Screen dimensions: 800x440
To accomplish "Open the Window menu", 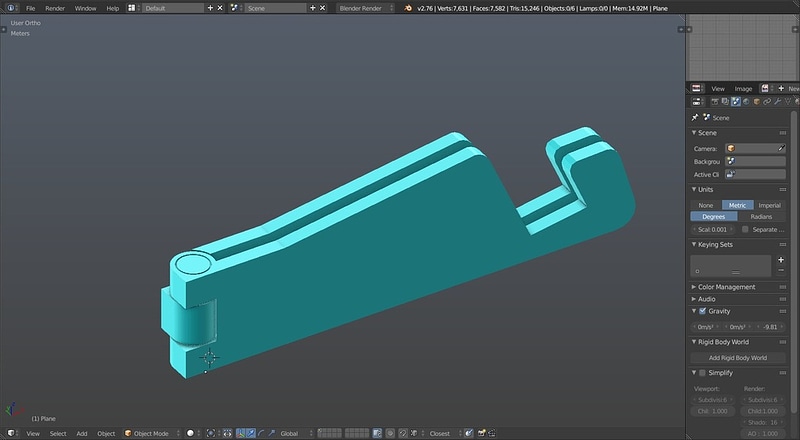I will (85, 8).
